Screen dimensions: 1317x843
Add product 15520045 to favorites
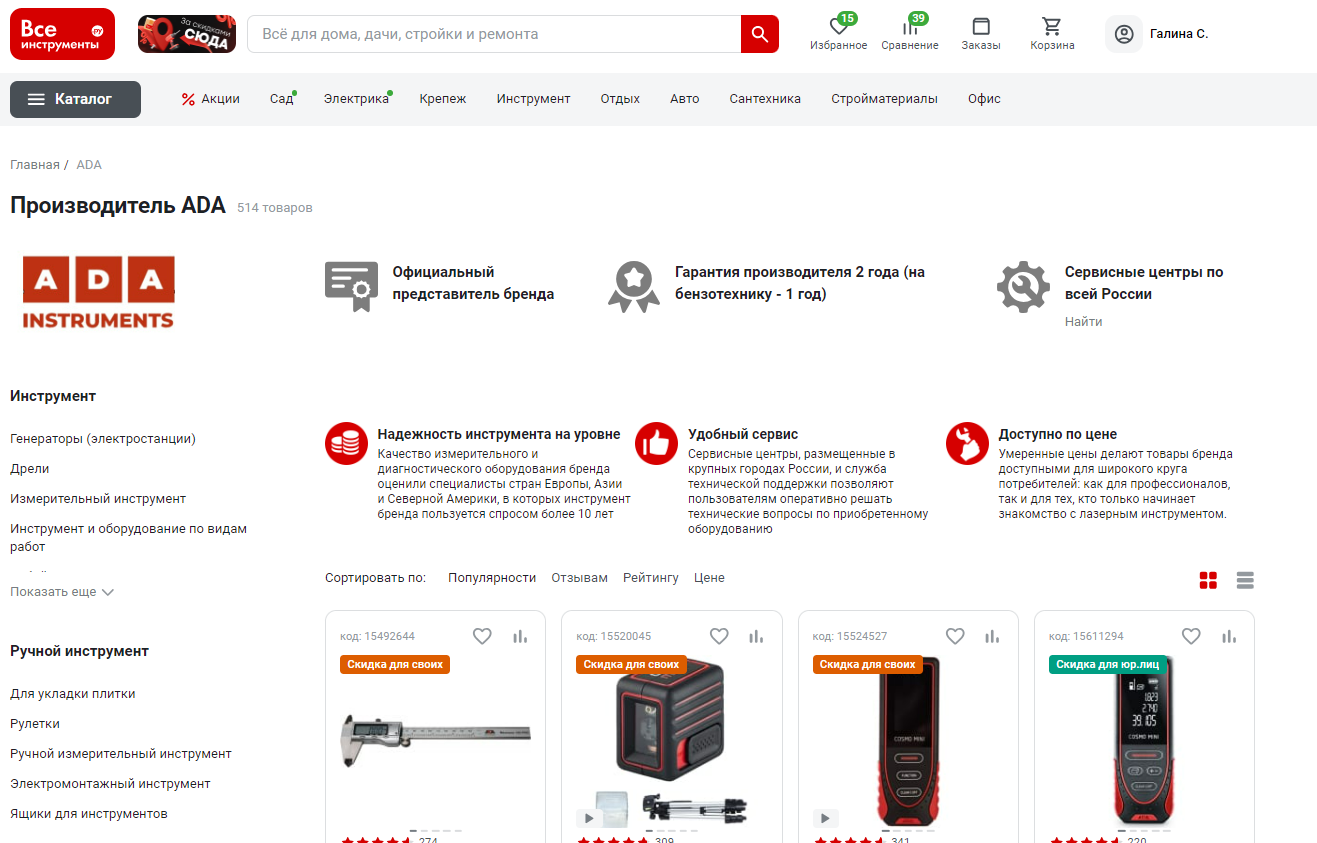719,636
